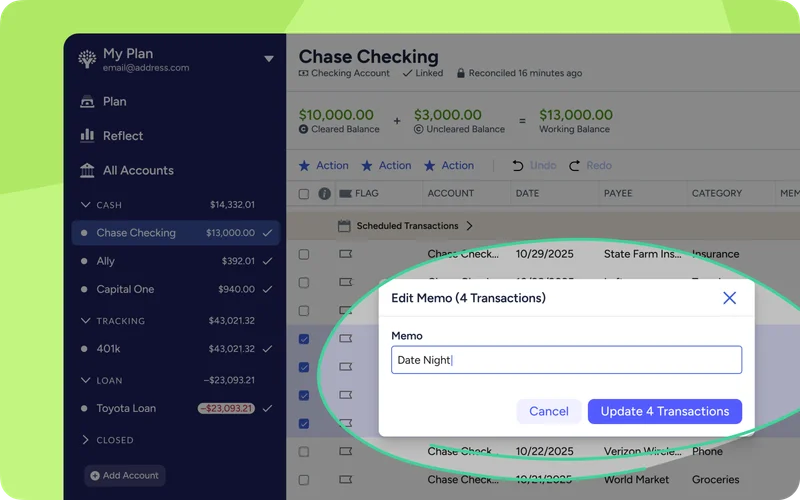Image resolution: width=800 pixels, height=500 pixels.
Task: Sort by the ACCOUNT column
Action: pos(451,193)
